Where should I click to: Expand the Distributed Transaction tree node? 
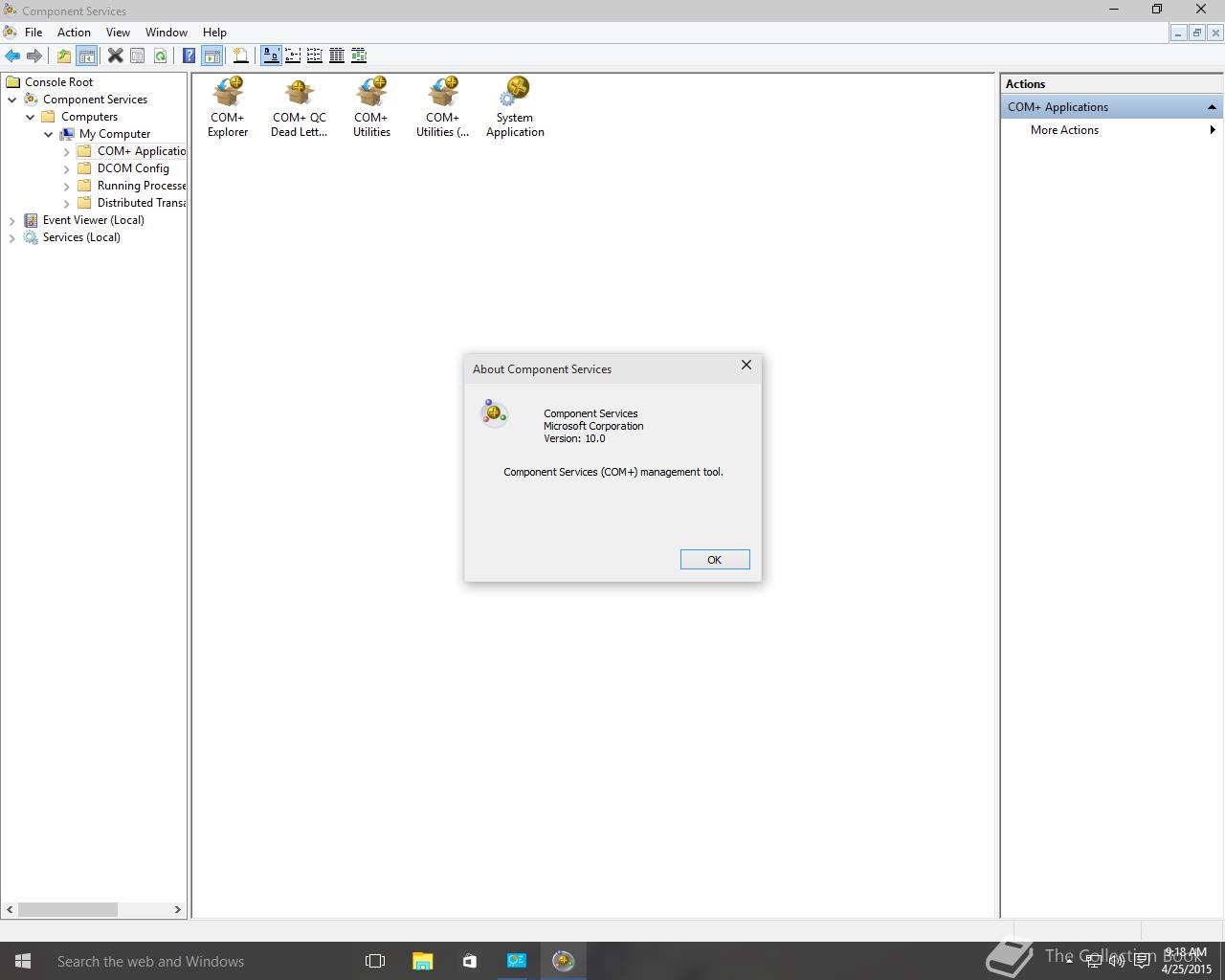click(67, 203)
